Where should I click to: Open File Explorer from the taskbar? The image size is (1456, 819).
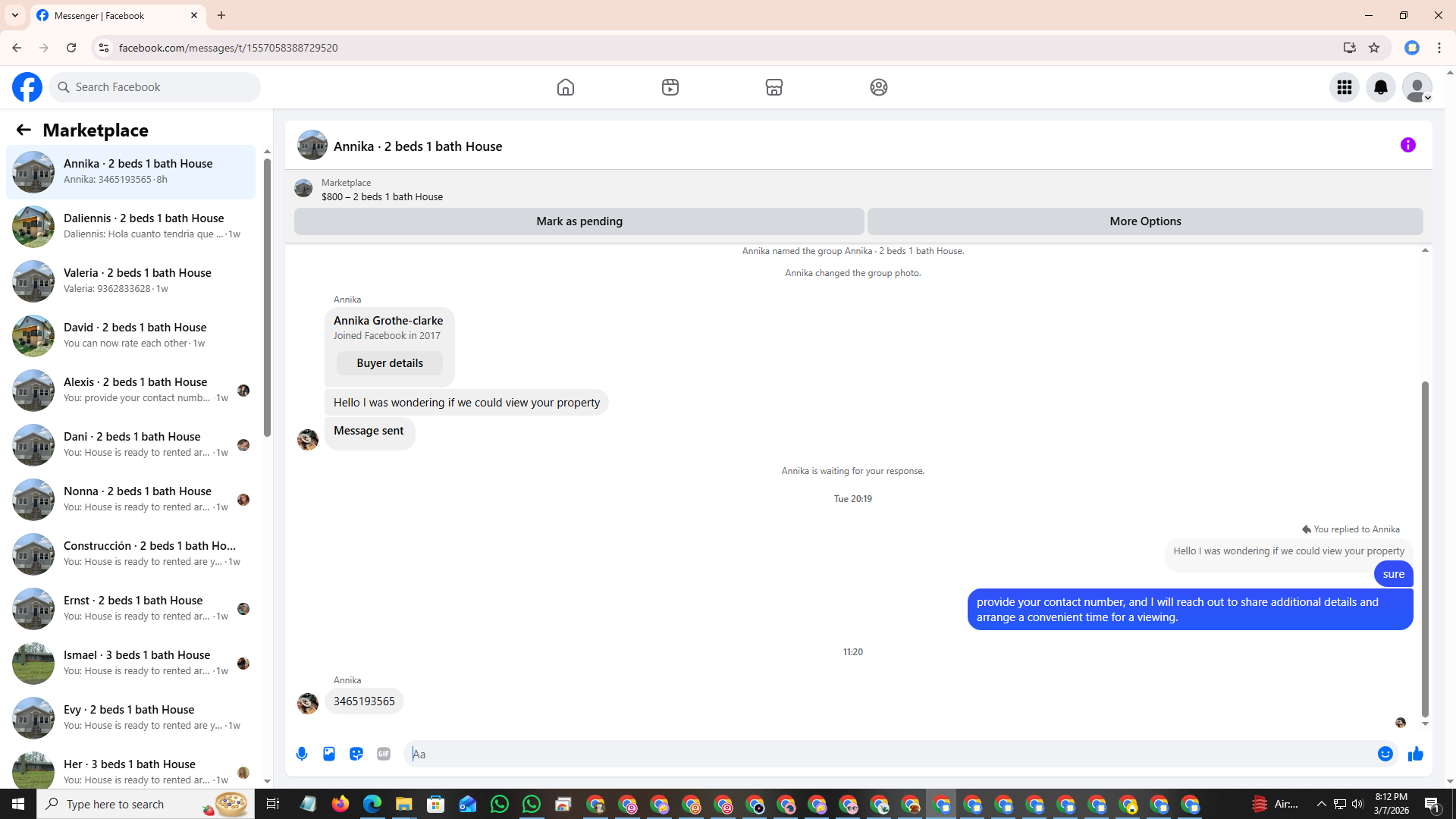[403, 804]
